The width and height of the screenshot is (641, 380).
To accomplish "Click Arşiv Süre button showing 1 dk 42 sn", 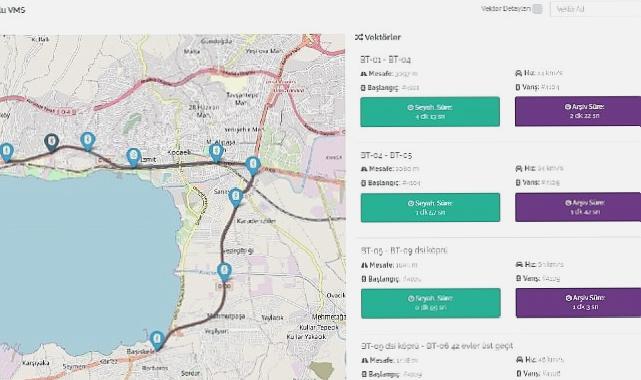I will click(x=578, y=207).
